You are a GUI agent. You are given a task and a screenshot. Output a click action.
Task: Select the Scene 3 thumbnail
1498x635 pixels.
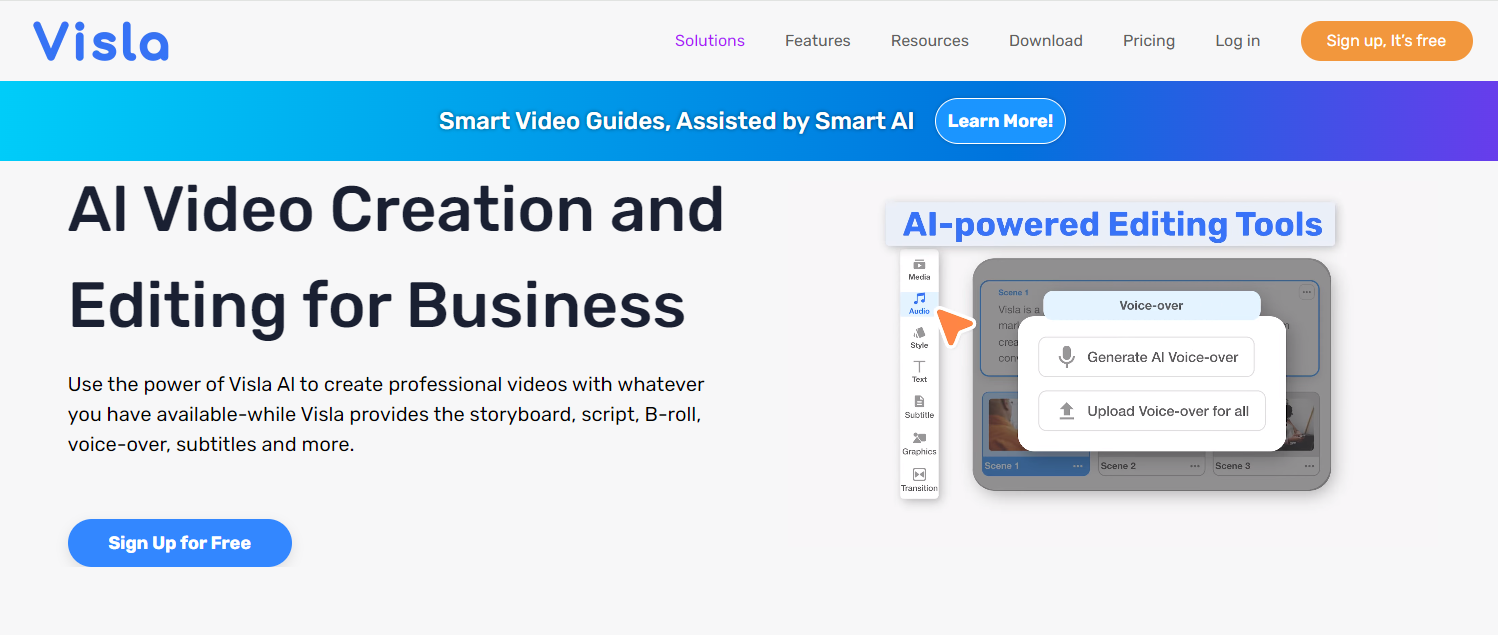click(x=1266, y=433)
